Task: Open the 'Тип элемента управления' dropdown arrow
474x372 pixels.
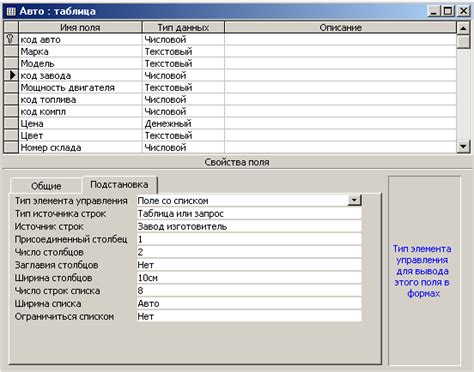Action: (354, 200)
